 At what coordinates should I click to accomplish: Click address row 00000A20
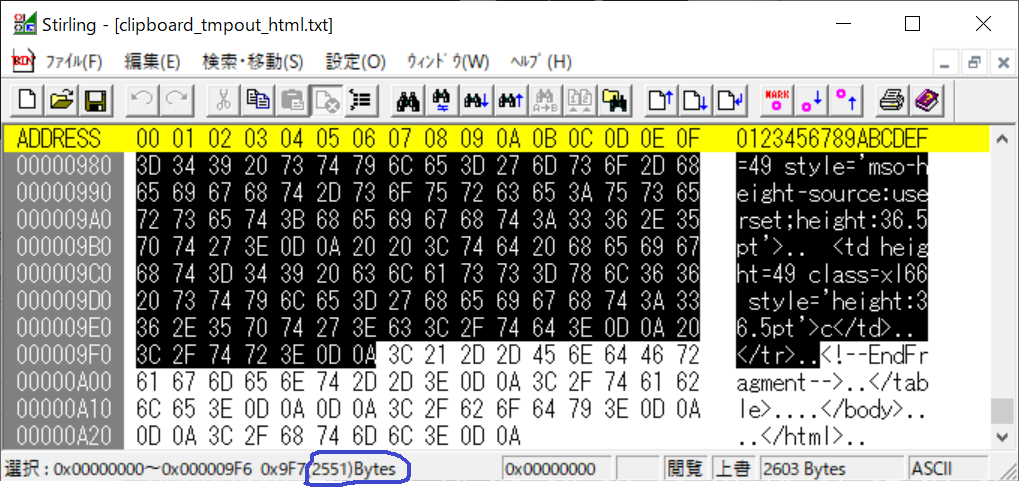click(64, 435)
